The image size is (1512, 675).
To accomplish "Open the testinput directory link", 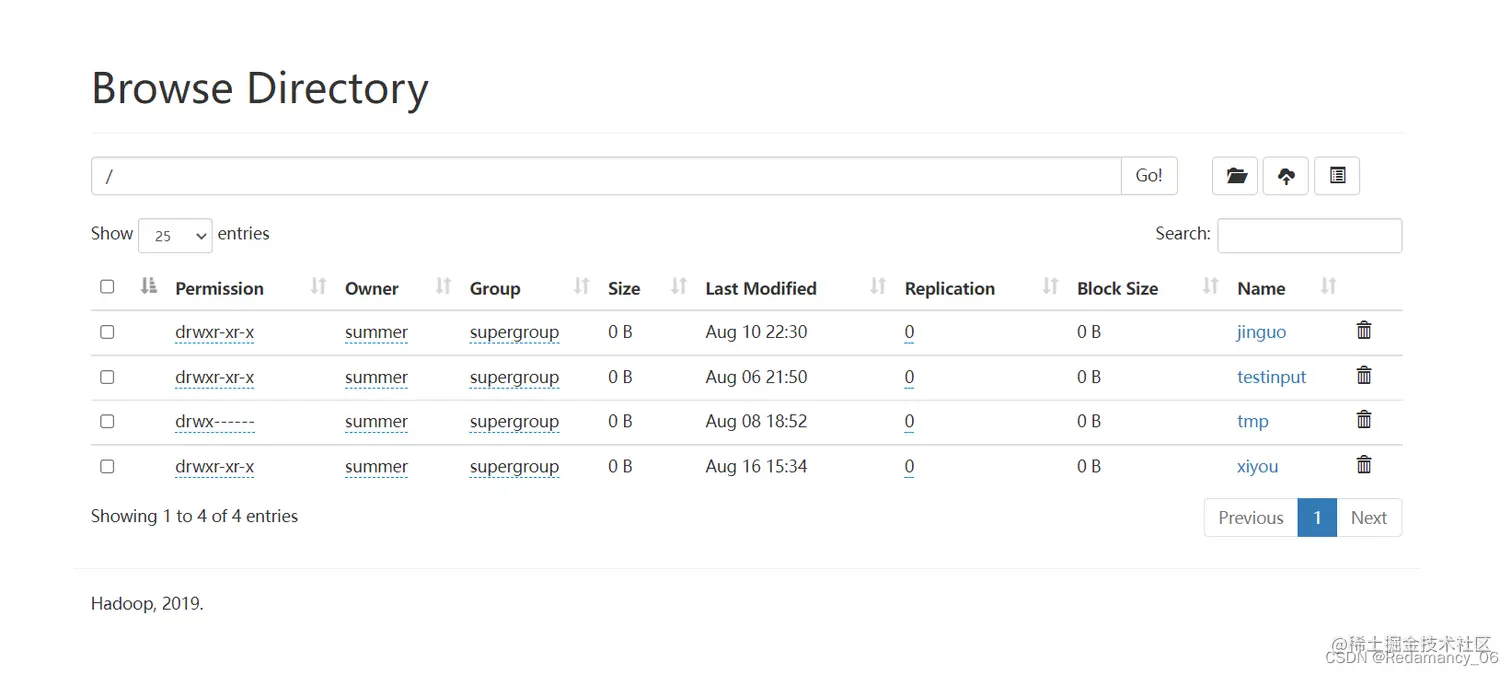I will (1272, 377).
